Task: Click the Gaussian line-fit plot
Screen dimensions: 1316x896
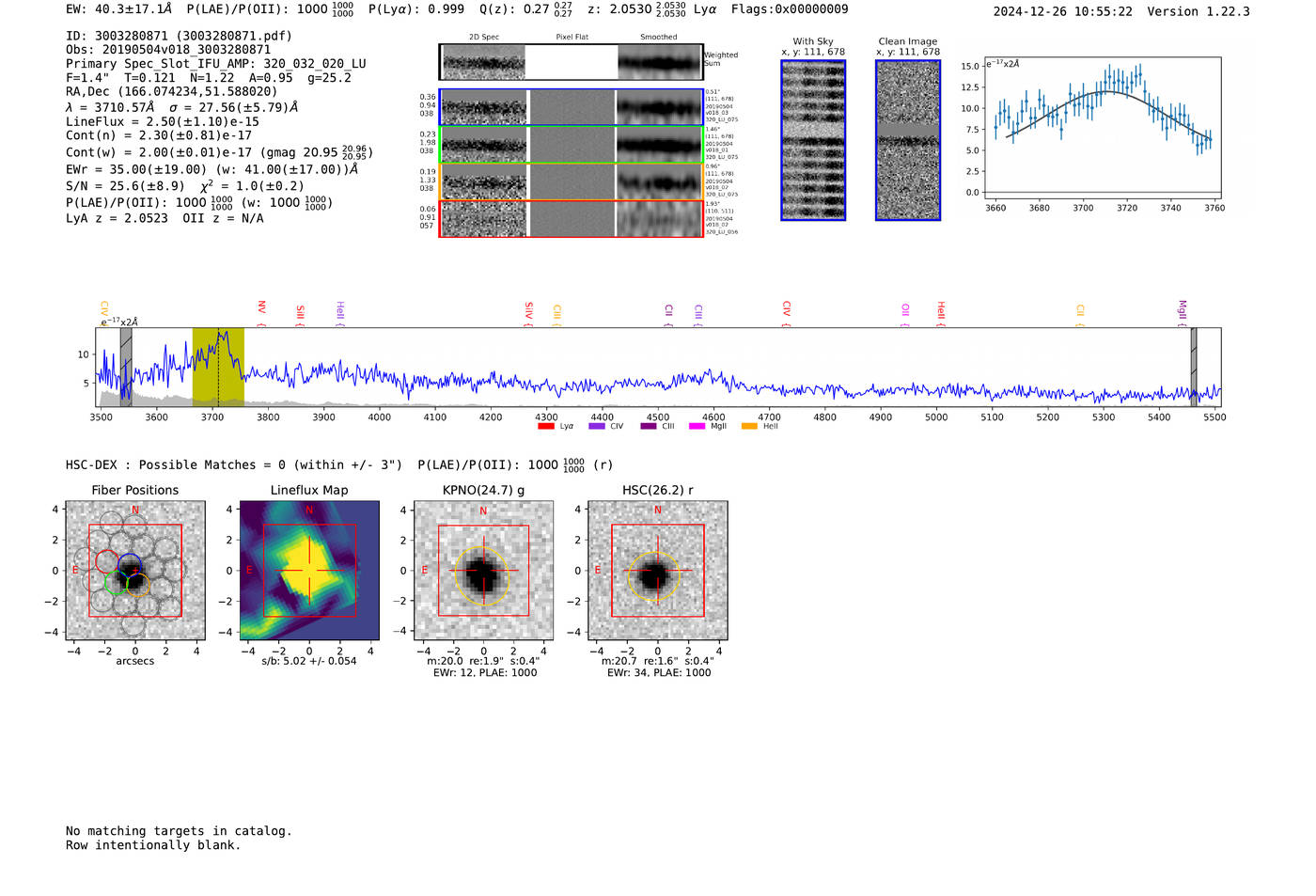Action: pyautogui.click(x=1104, y=130)
